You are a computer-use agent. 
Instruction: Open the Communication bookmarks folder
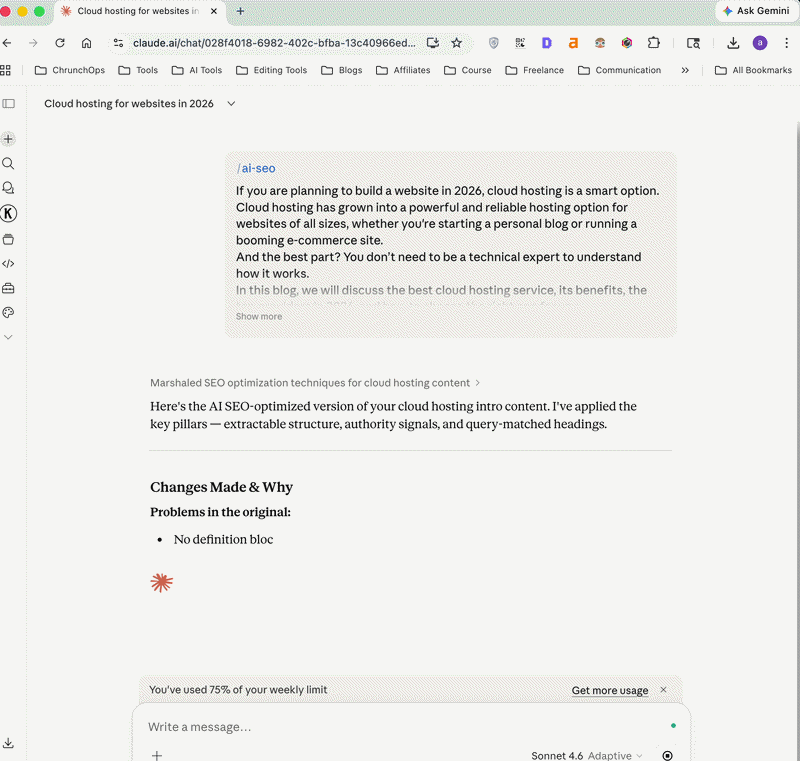point(619,70)
